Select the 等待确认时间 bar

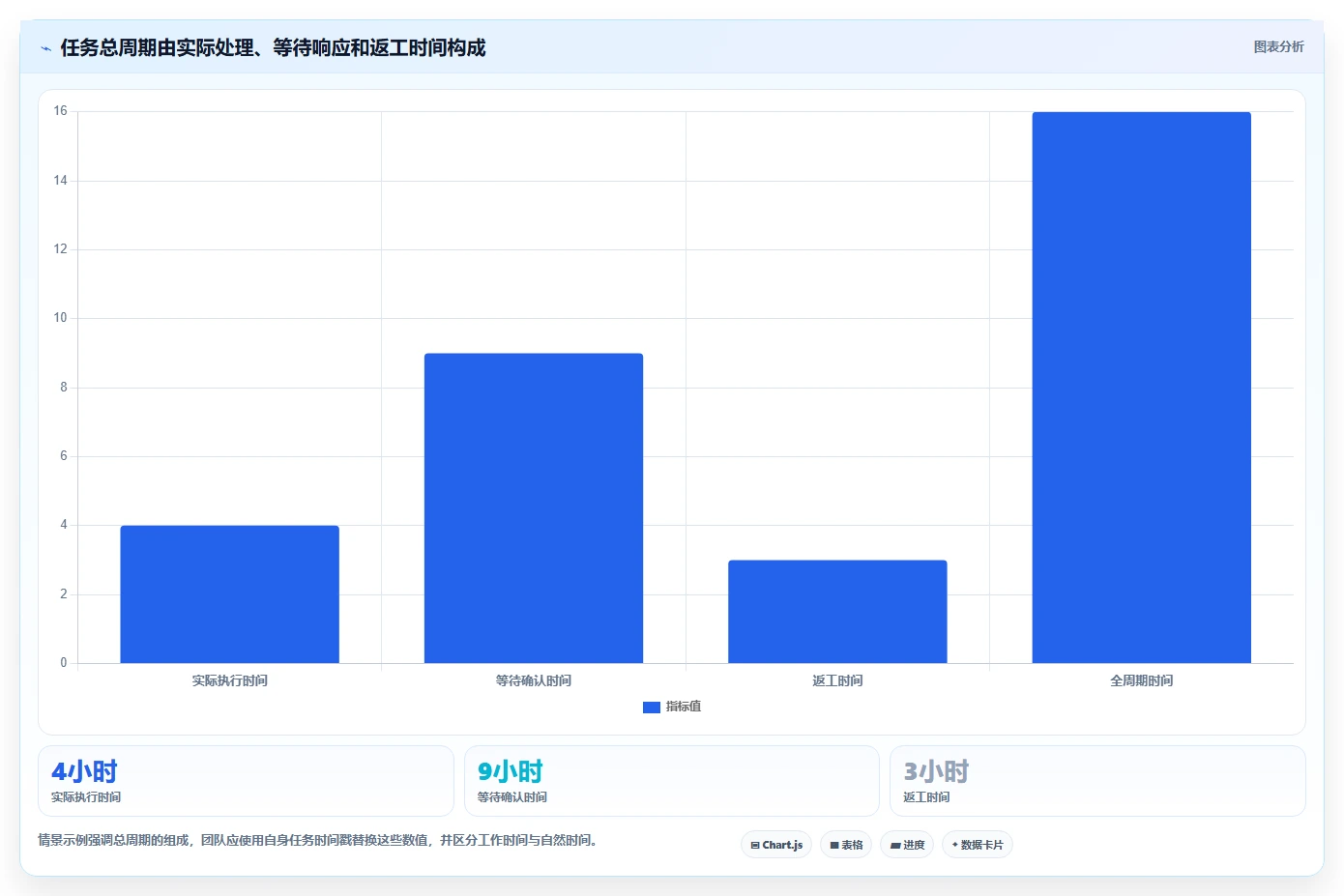click(534, 508)
